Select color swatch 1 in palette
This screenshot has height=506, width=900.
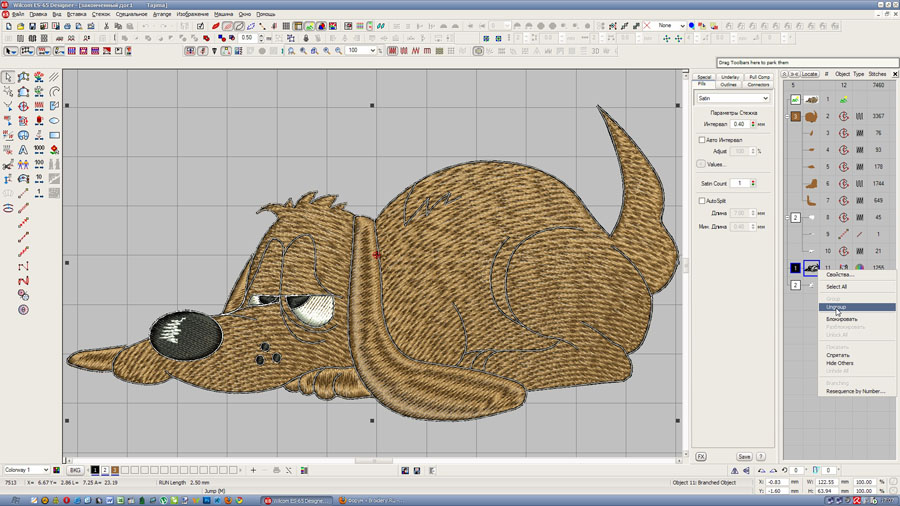[x=95, y=470]
